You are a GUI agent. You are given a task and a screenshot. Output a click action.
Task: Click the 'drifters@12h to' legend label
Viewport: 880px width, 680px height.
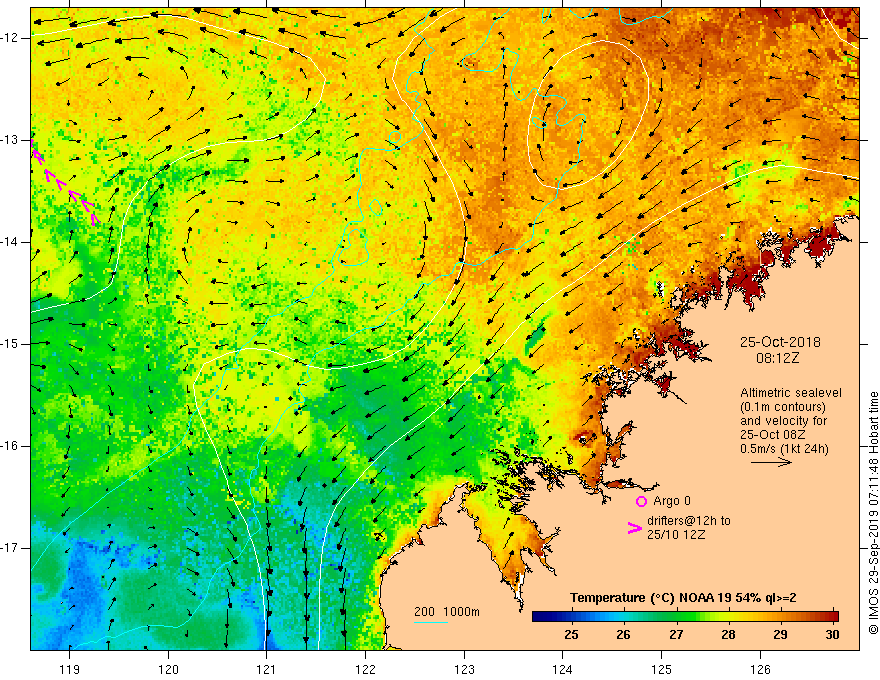689,521
